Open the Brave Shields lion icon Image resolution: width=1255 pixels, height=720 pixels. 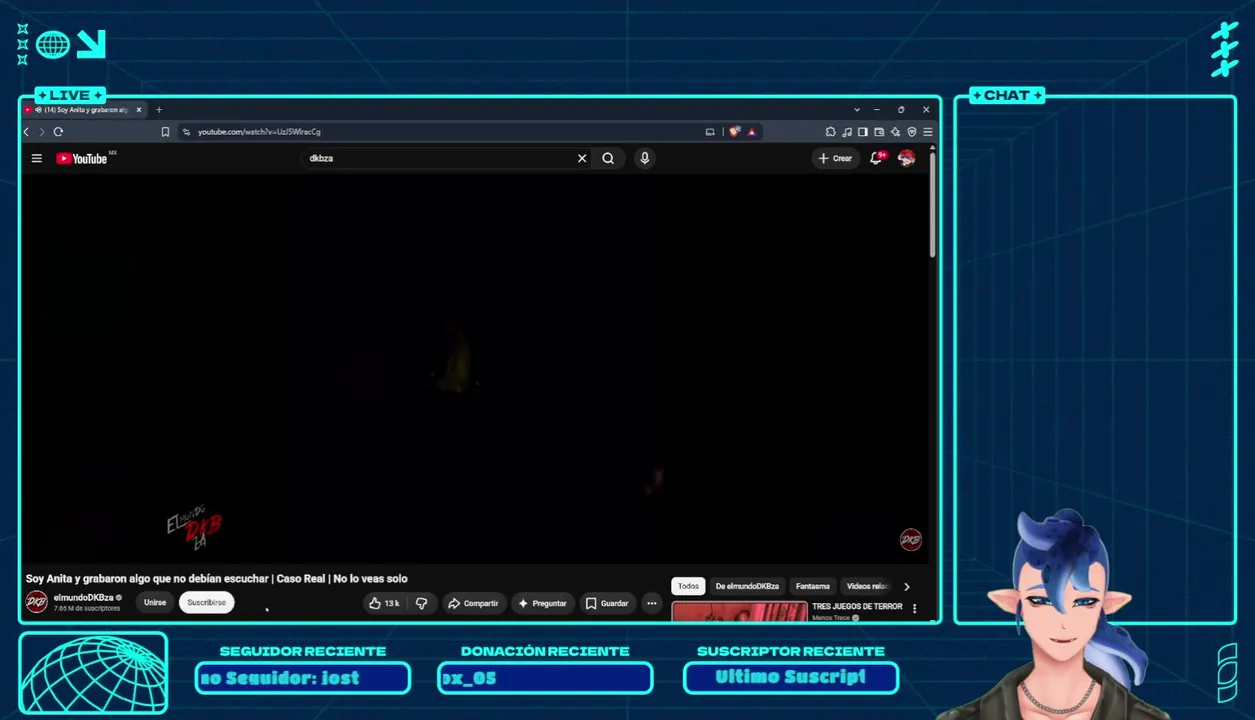pos(735,132)
